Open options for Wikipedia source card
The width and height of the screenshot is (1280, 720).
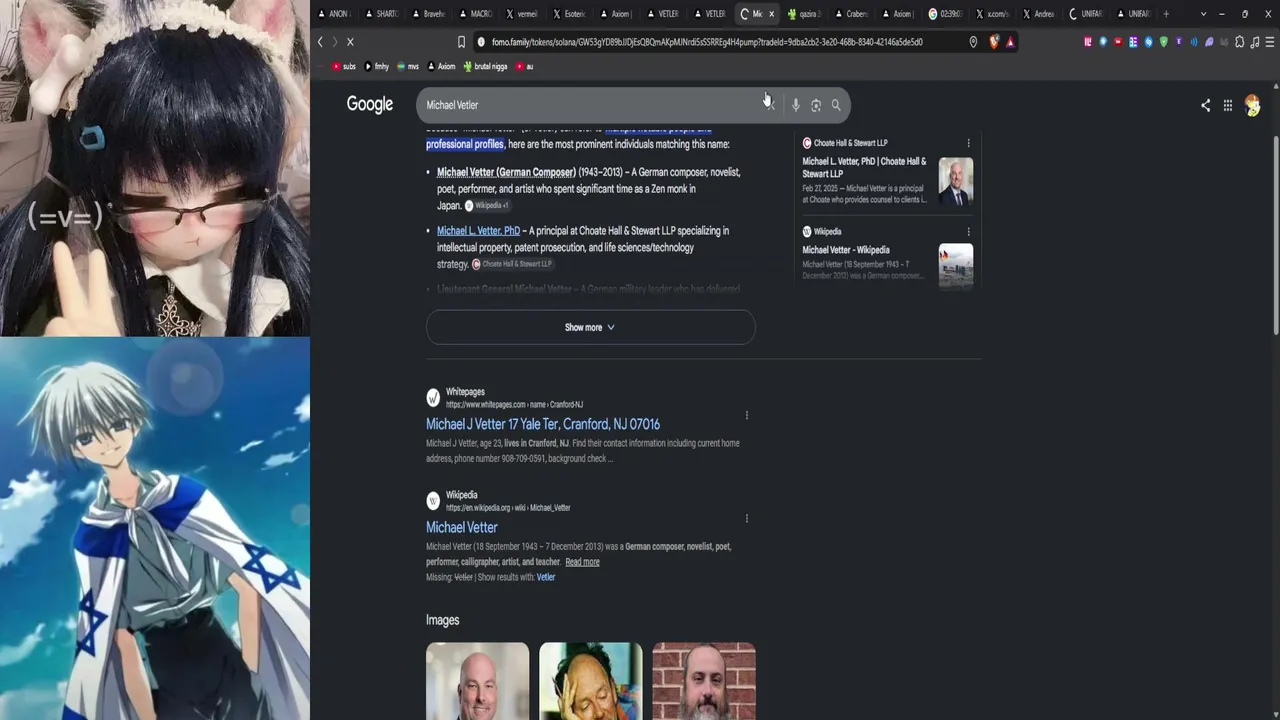click(x=968, y=232)
